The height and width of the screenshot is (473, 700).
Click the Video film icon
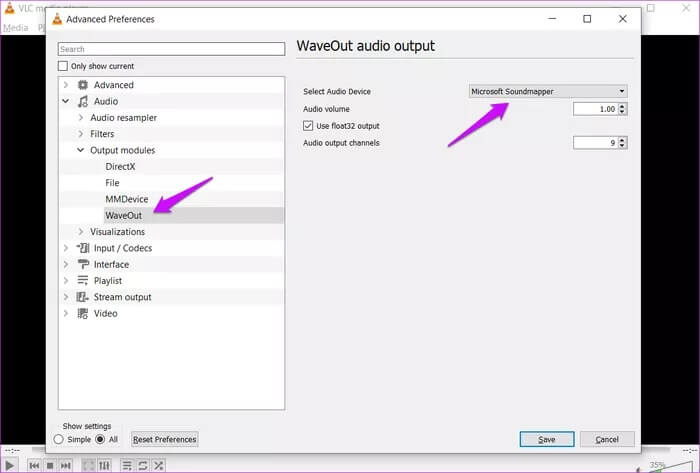pyautogui.click(x=83, y=313)
